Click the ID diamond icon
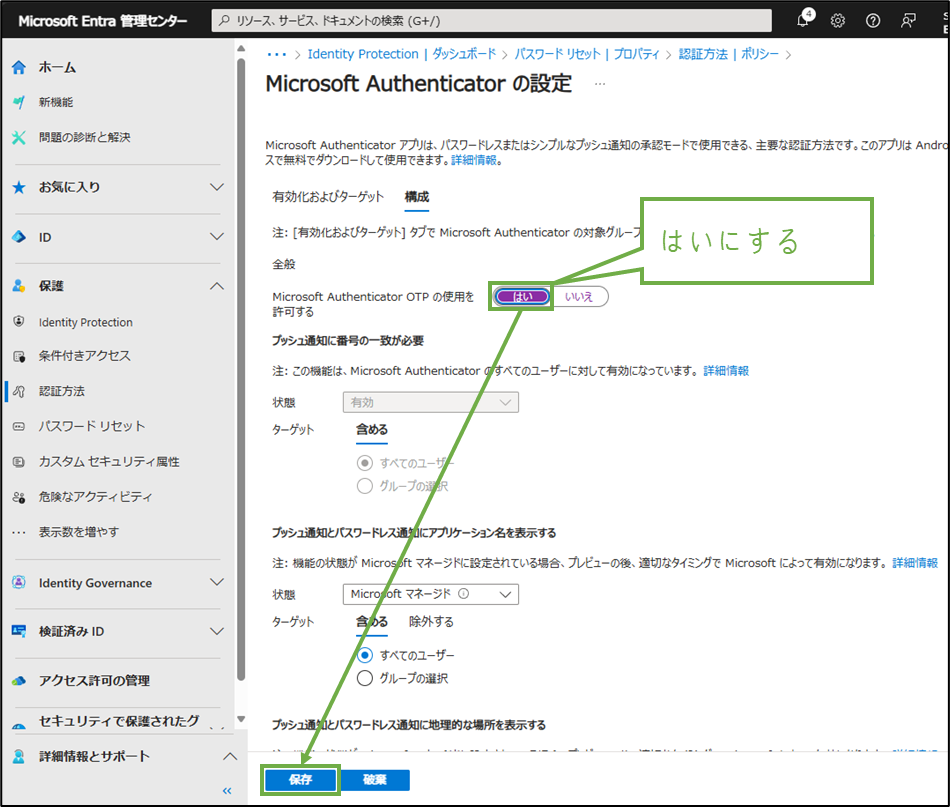The width and height of the screenshot is (950, 807). click(19, 237)
